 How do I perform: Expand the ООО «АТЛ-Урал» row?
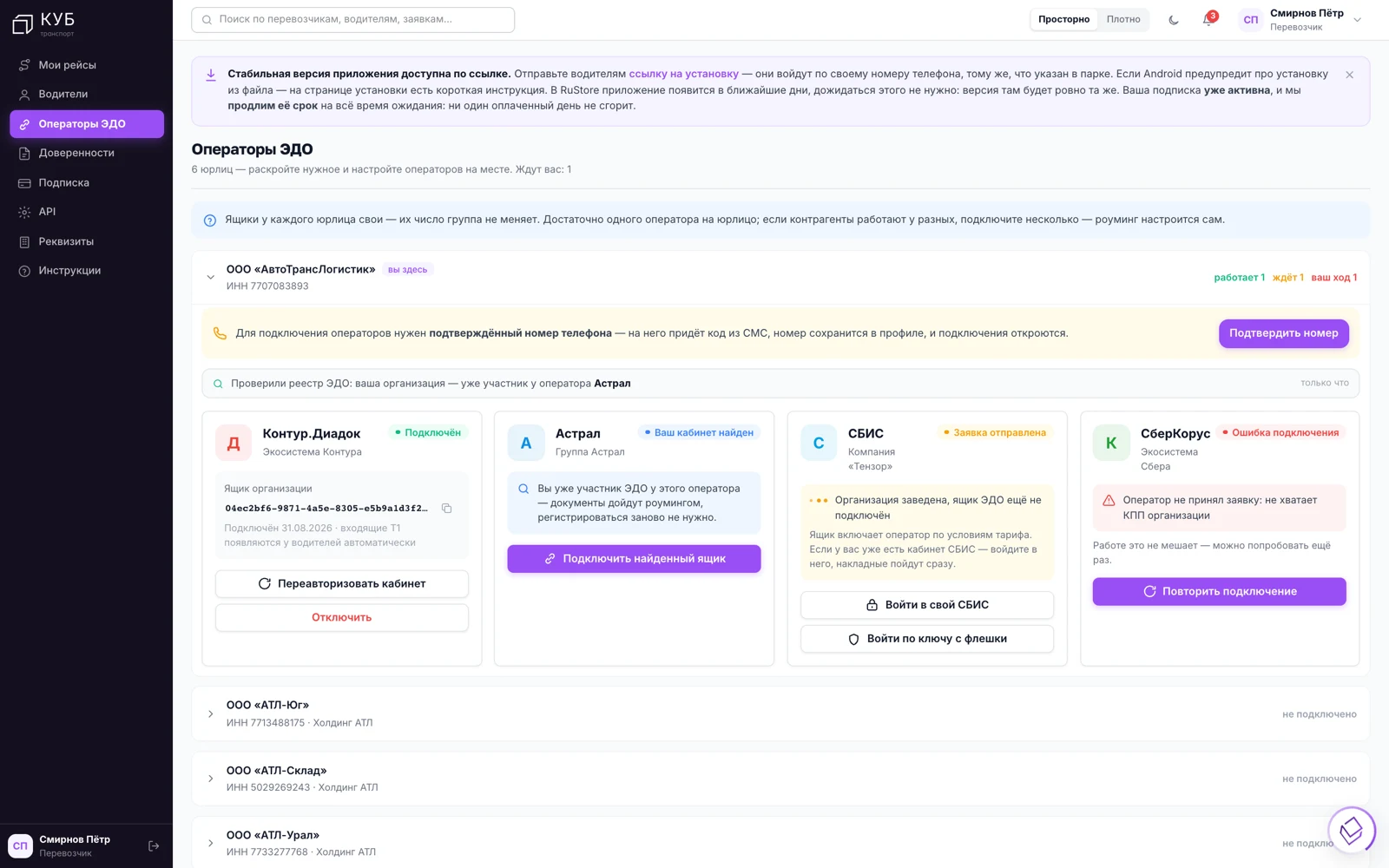coord(210,844)
